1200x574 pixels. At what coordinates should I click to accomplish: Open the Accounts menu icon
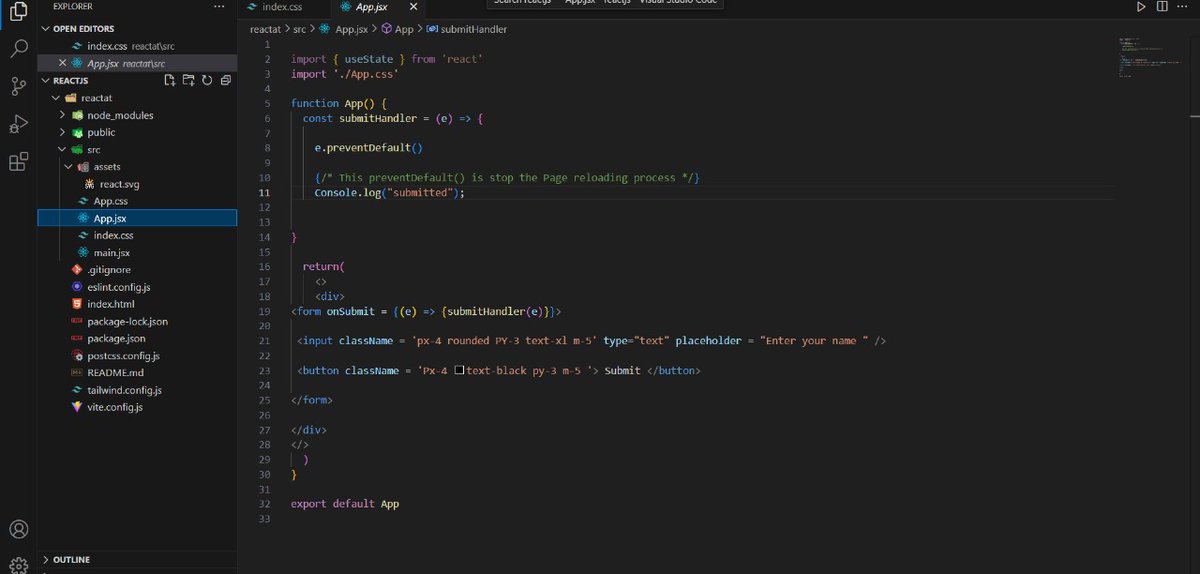[x=18, y=529]
